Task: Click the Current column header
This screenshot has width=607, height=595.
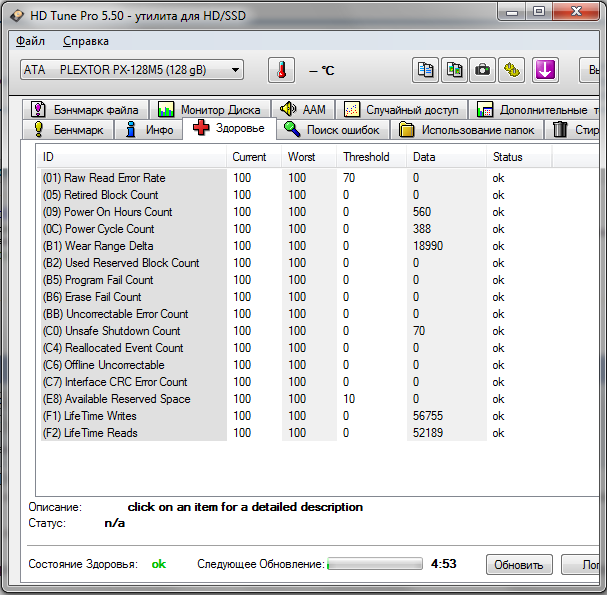Action: 254,157
